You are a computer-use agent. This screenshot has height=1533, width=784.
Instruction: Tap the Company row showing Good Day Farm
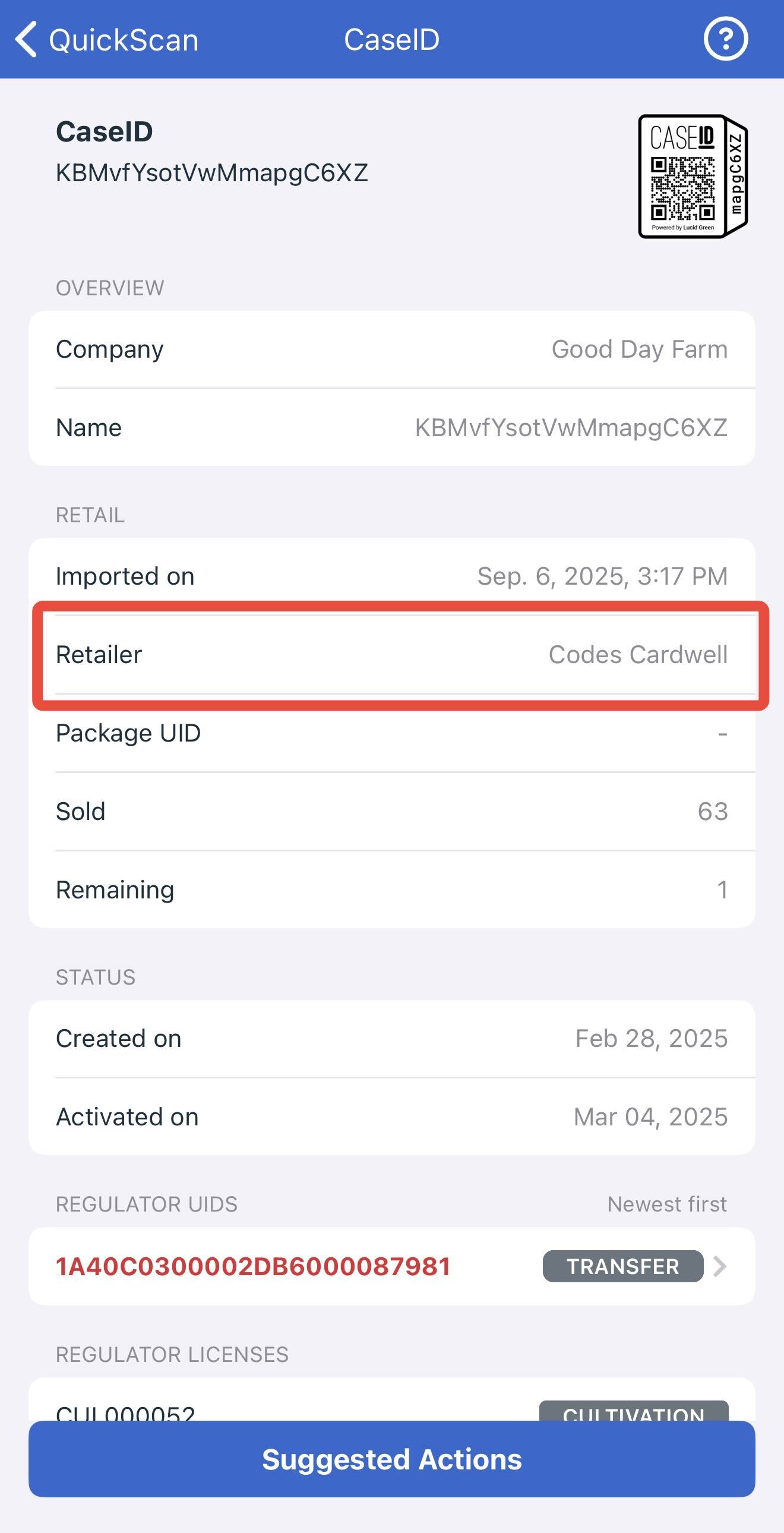pos(391,349)
